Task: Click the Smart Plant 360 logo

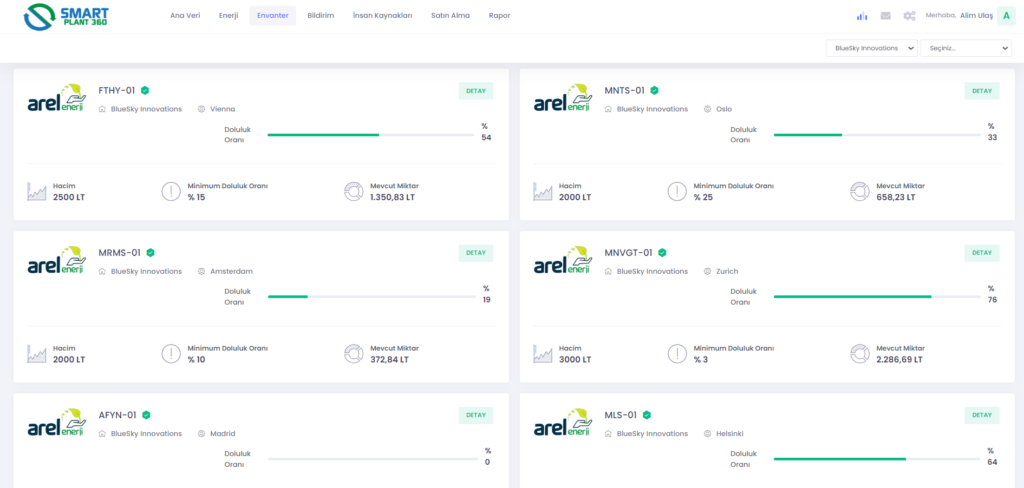Action: [x=66, y=16]
